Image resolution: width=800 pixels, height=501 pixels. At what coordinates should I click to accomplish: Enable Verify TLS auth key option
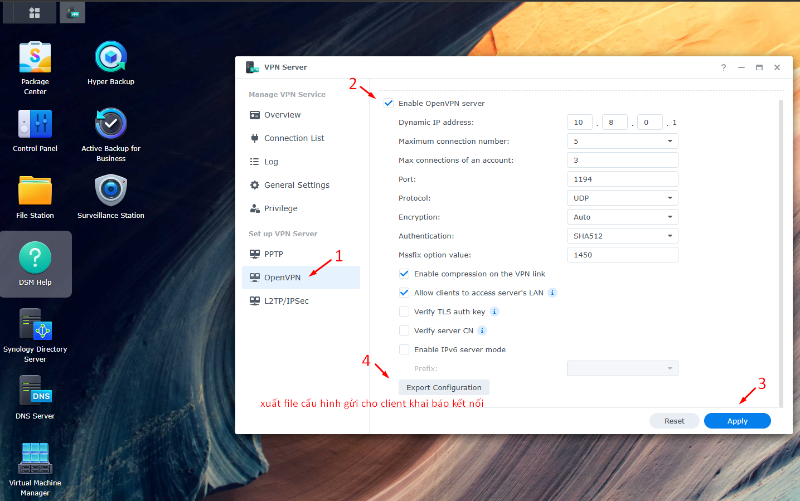404,312
